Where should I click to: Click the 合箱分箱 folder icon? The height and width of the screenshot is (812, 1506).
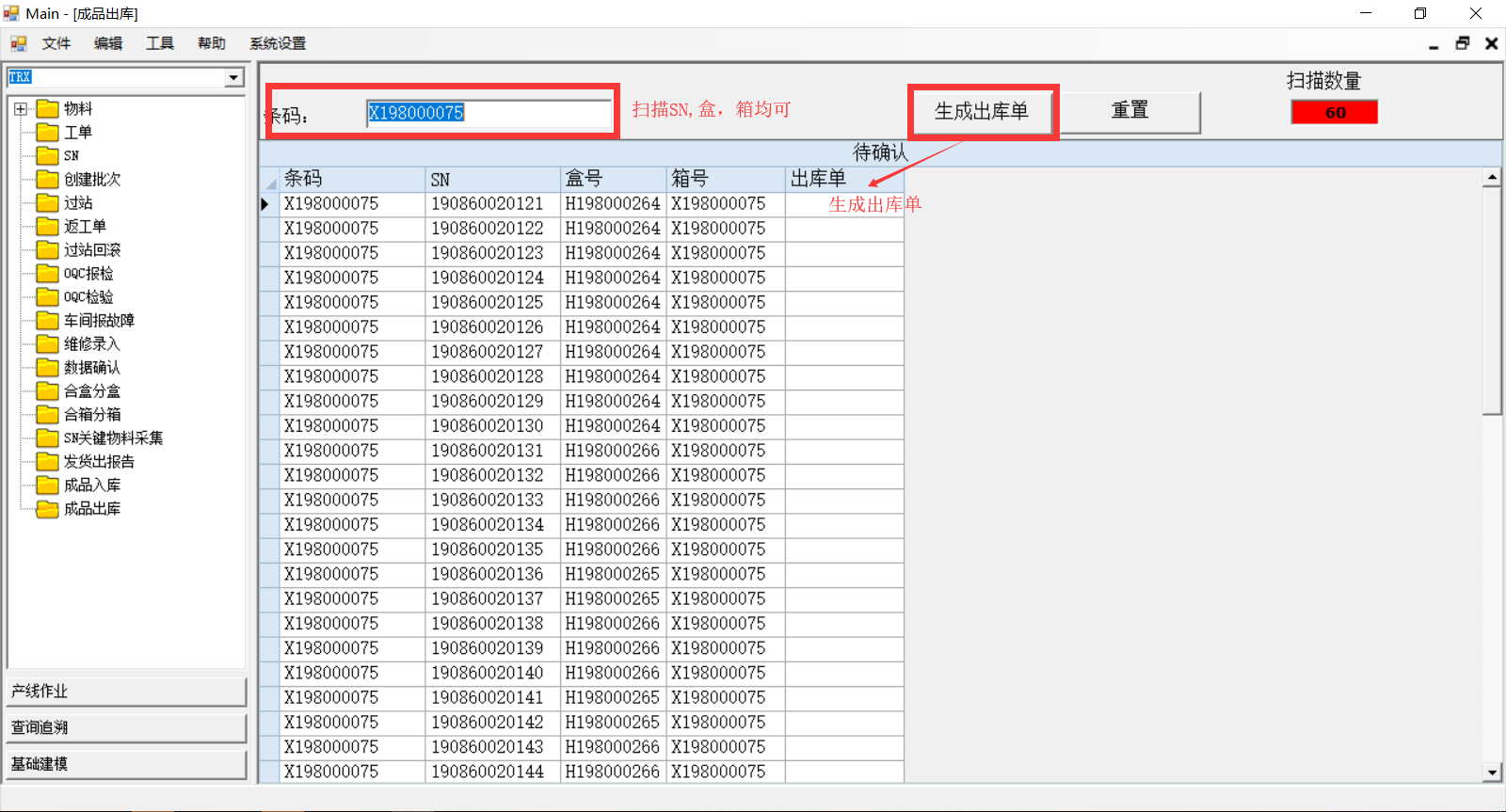(x=47, y=415)
